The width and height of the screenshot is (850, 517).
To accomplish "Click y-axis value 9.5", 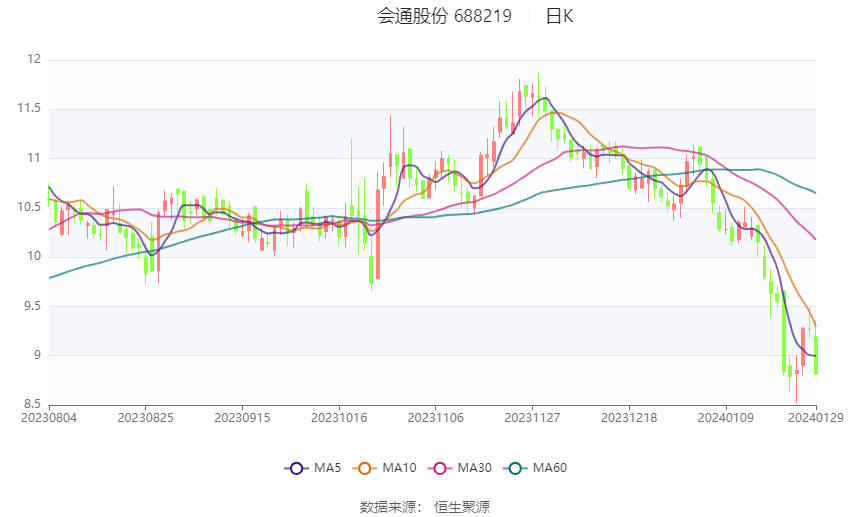I will [32, 306].
